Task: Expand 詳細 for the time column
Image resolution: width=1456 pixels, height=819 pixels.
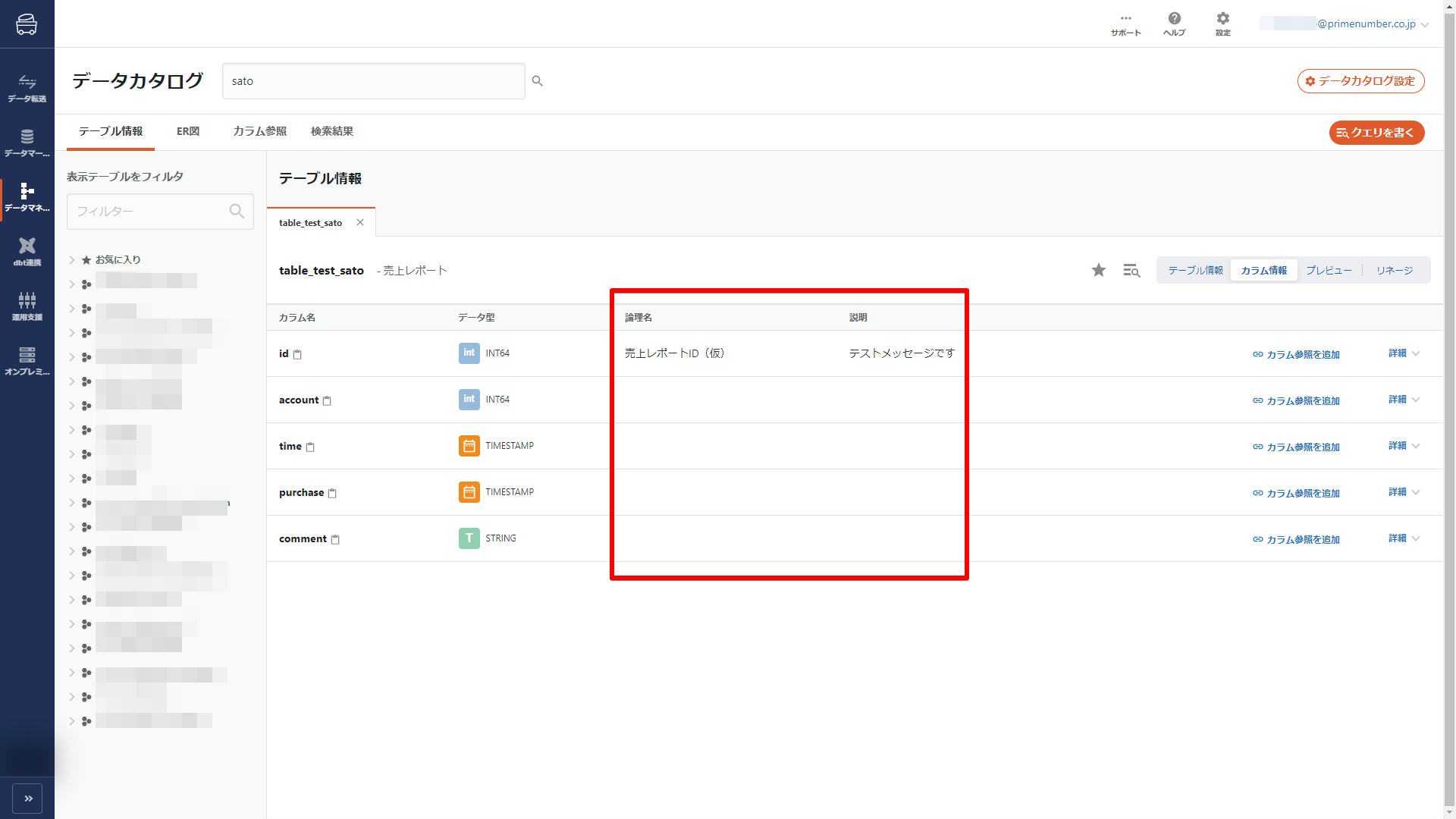Action: point(1404,446)
